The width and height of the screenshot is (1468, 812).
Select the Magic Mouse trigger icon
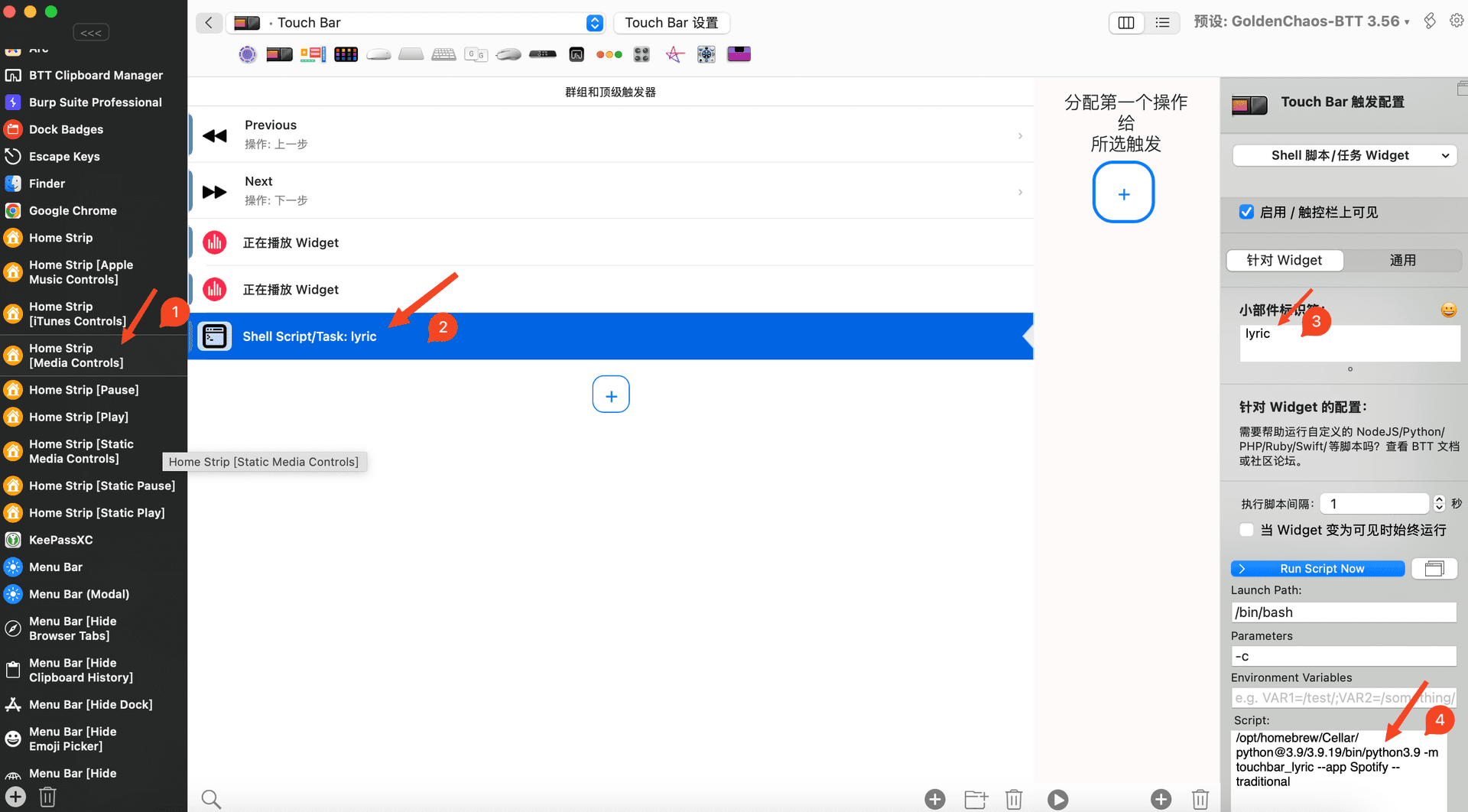[x=378, y=54]
